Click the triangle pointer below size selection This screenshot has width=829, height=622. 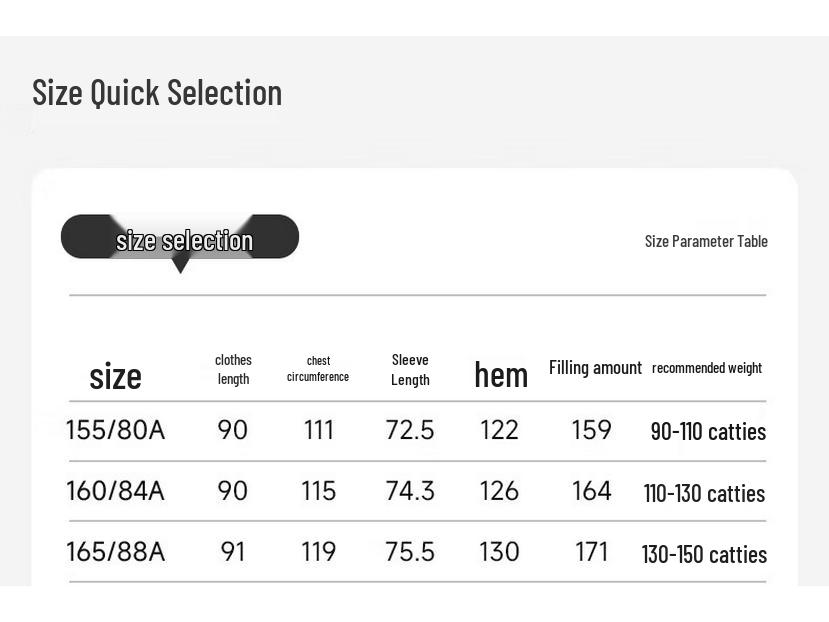(180, 265)
